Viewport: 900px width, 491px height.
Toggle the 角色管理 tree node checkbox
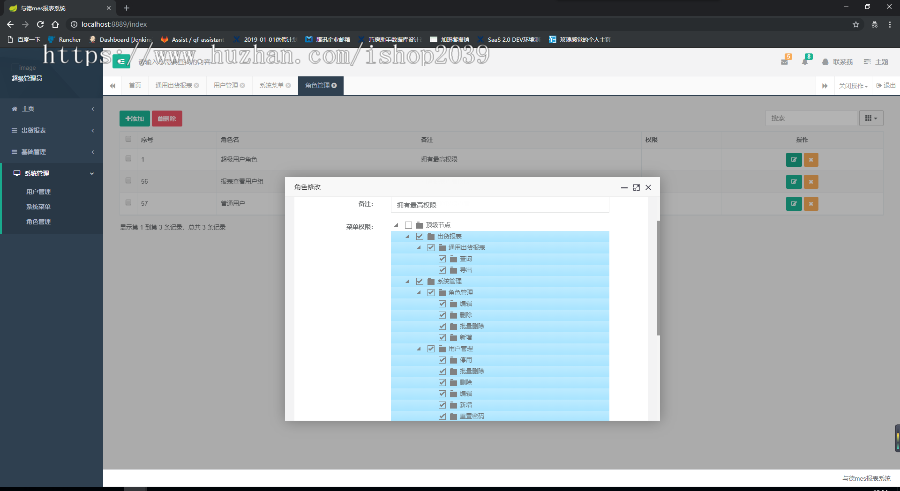430,292
